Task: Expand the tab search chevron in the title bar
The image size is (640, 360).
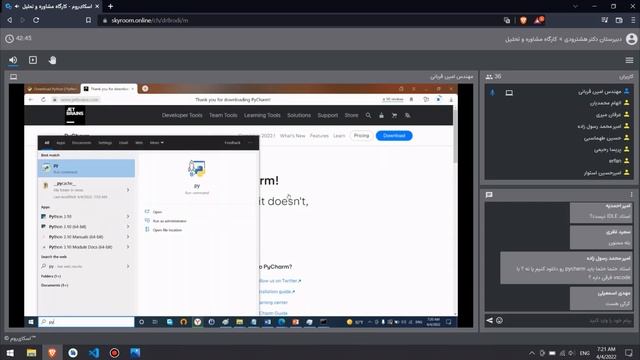Action: pos(575,7)
